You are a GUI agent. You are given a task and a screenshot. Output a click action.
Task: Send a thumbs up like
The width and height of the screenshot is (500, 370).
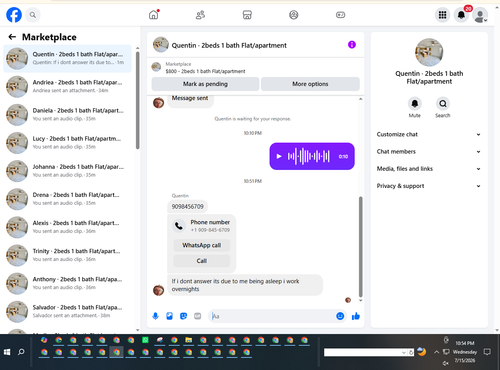[x=356, y=316]
